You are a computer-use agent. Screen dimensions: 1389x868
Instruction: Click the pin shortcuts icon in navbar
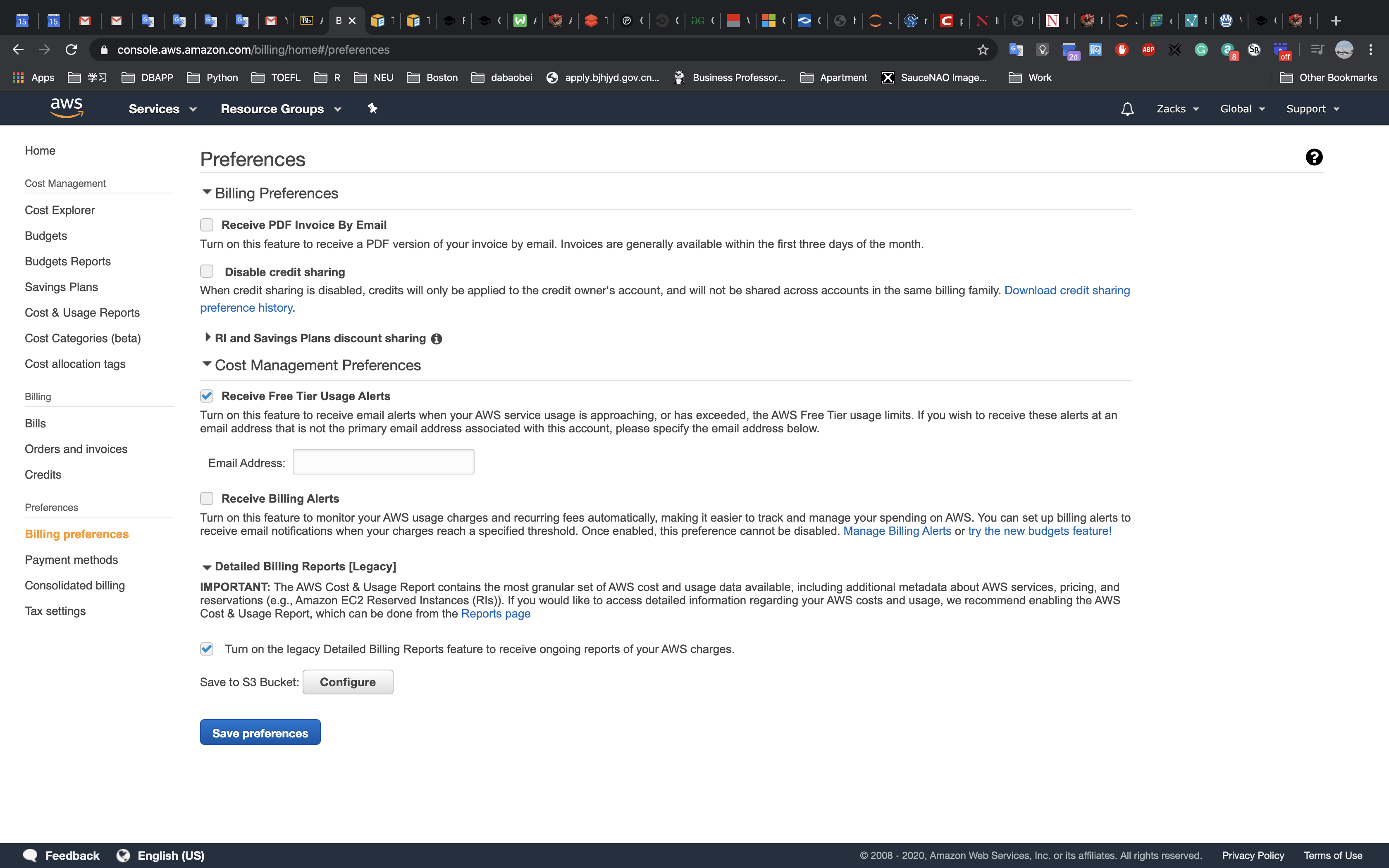372,108
